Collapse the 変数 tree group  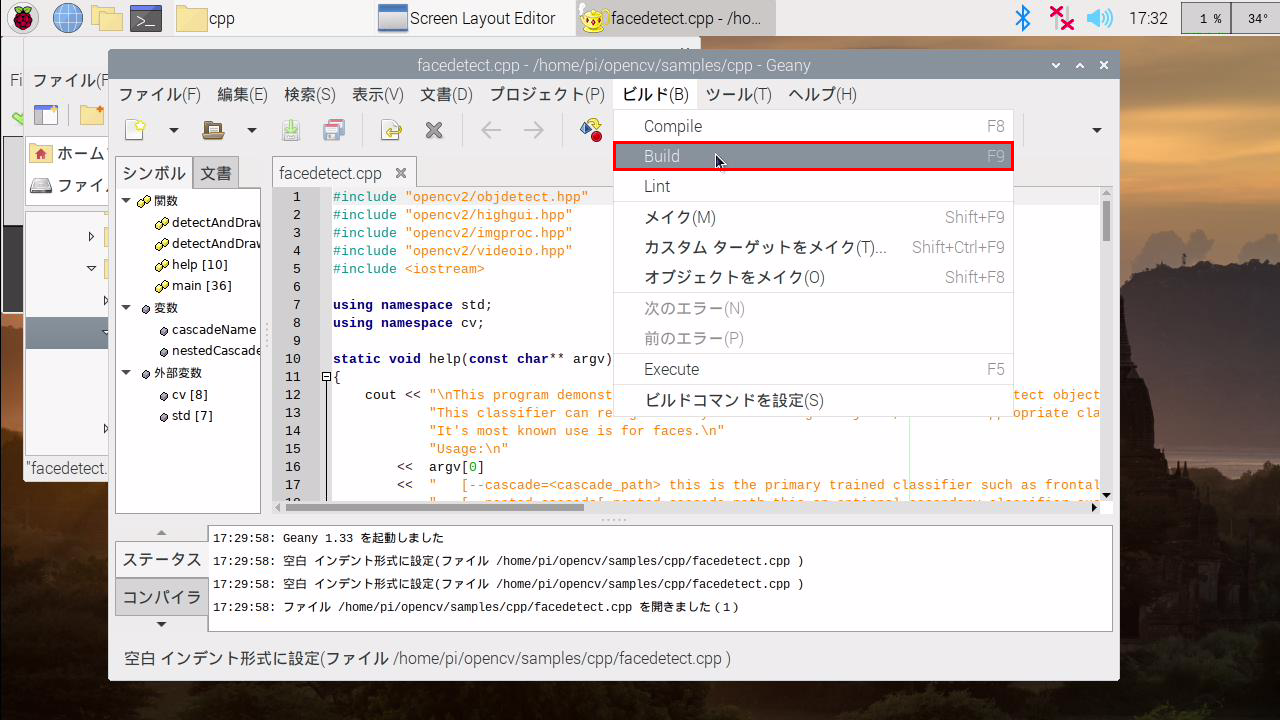(126, 308)
